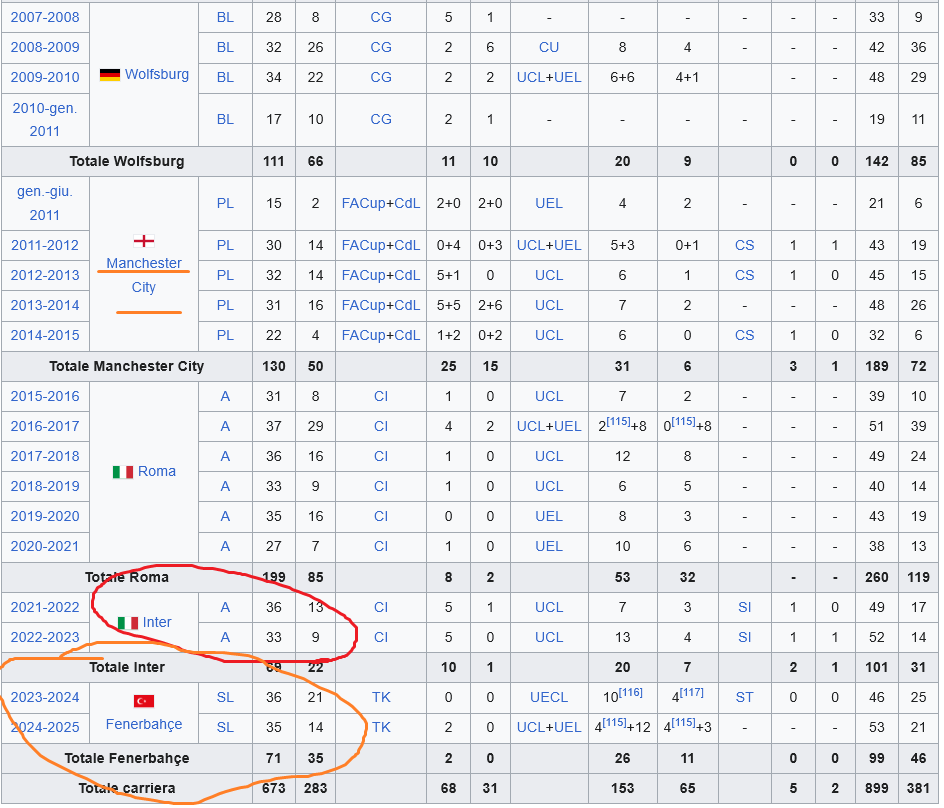Click the German flag icon beside Wolfsburg
The image size is (944, 808).
(110, 75)
